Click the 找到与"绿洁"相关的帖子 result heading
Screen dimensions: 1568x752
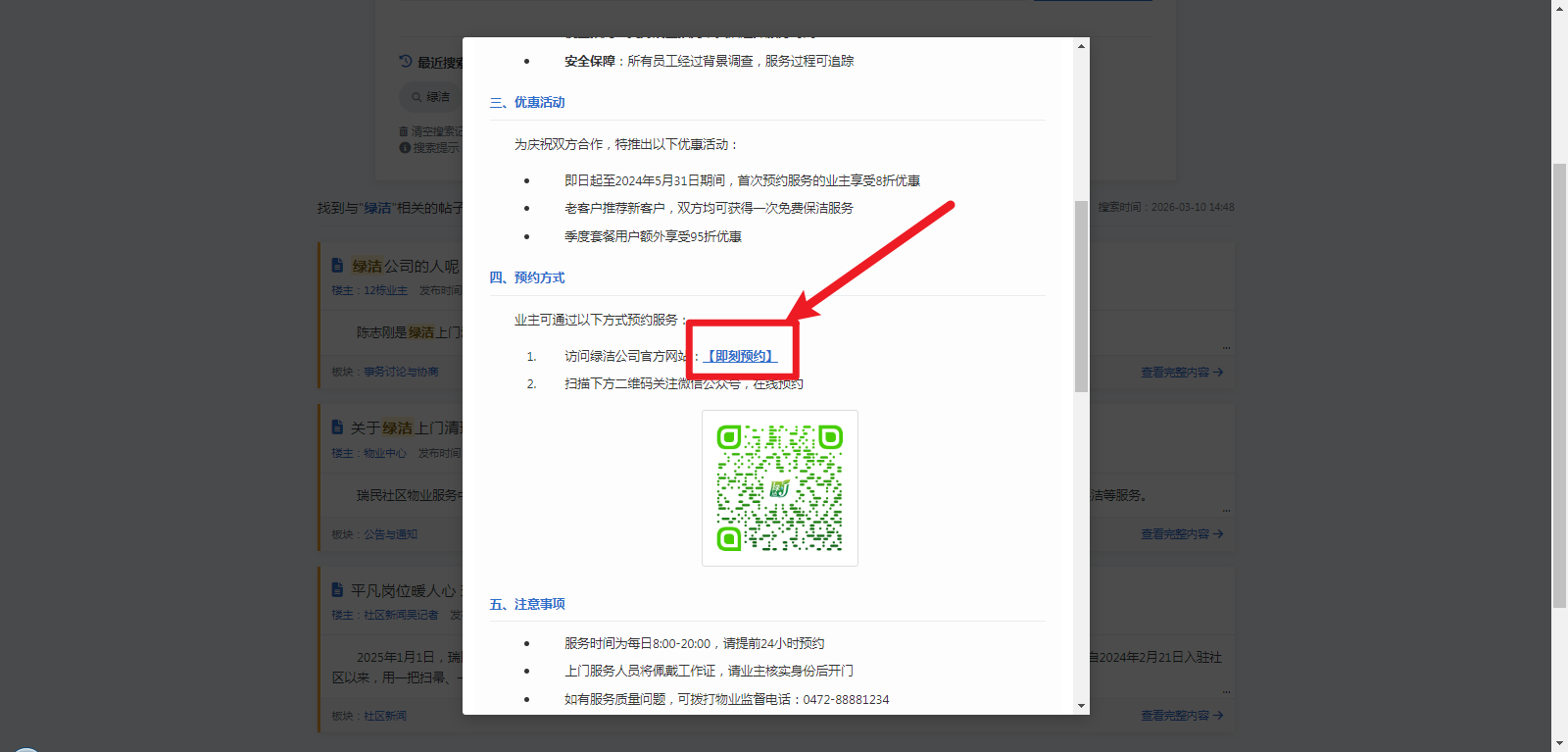(390, 208)
